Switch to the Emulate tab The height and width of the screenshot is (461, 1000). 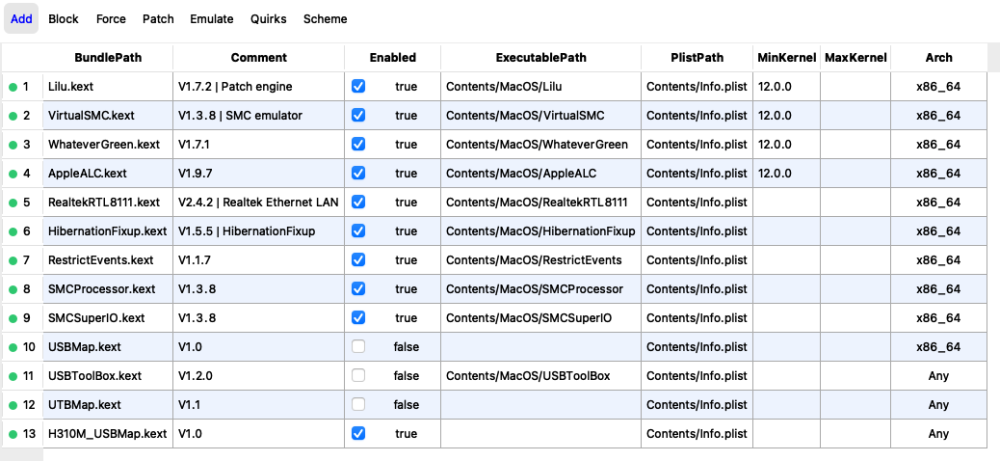pyautogui.click(x=212, y=18)
